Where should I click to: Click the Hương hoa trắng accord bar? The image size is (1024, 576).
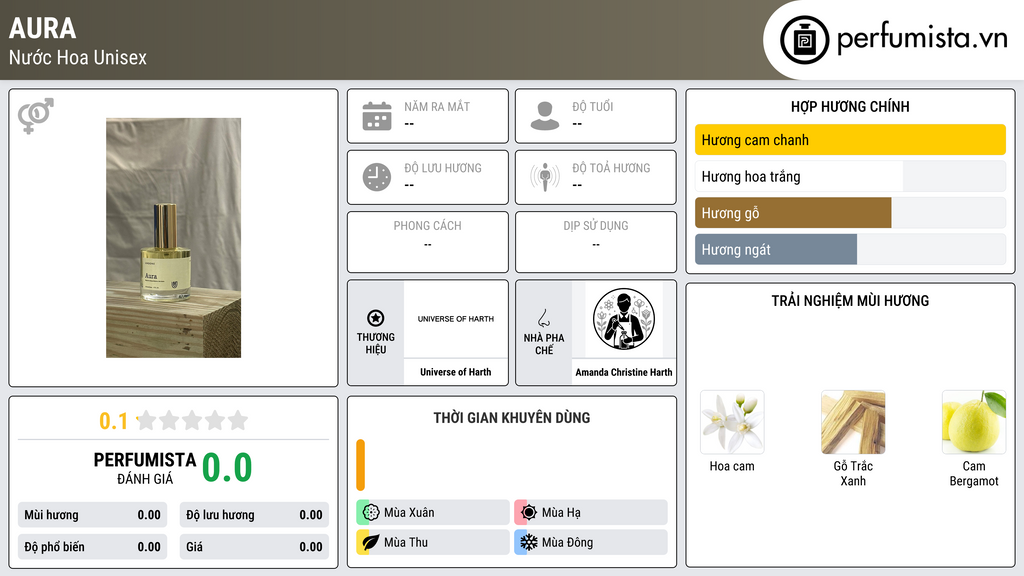point(850,176)
